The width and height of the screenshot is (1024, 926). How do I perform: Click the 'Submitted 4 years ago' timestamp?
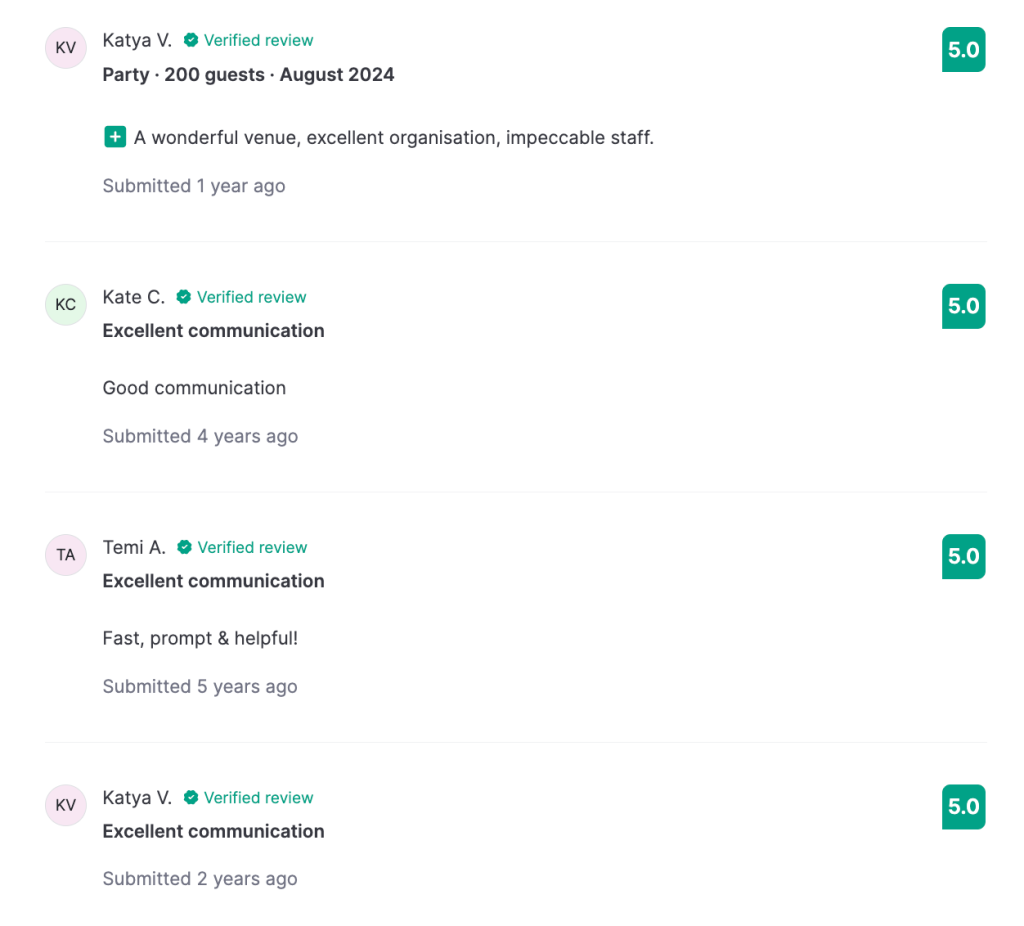tap(200, 436)
